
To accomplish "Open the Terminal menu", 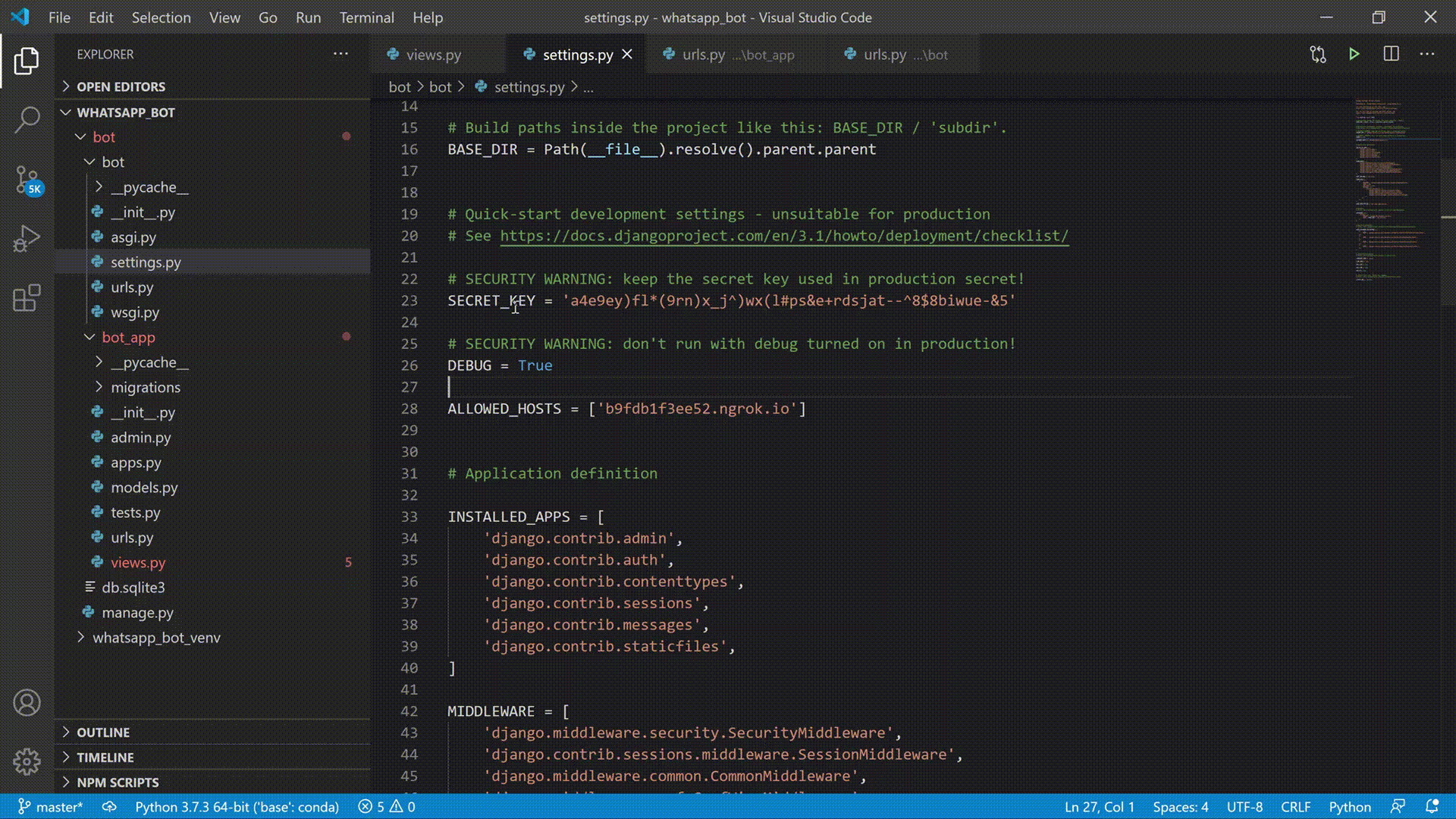I will 367,17.
